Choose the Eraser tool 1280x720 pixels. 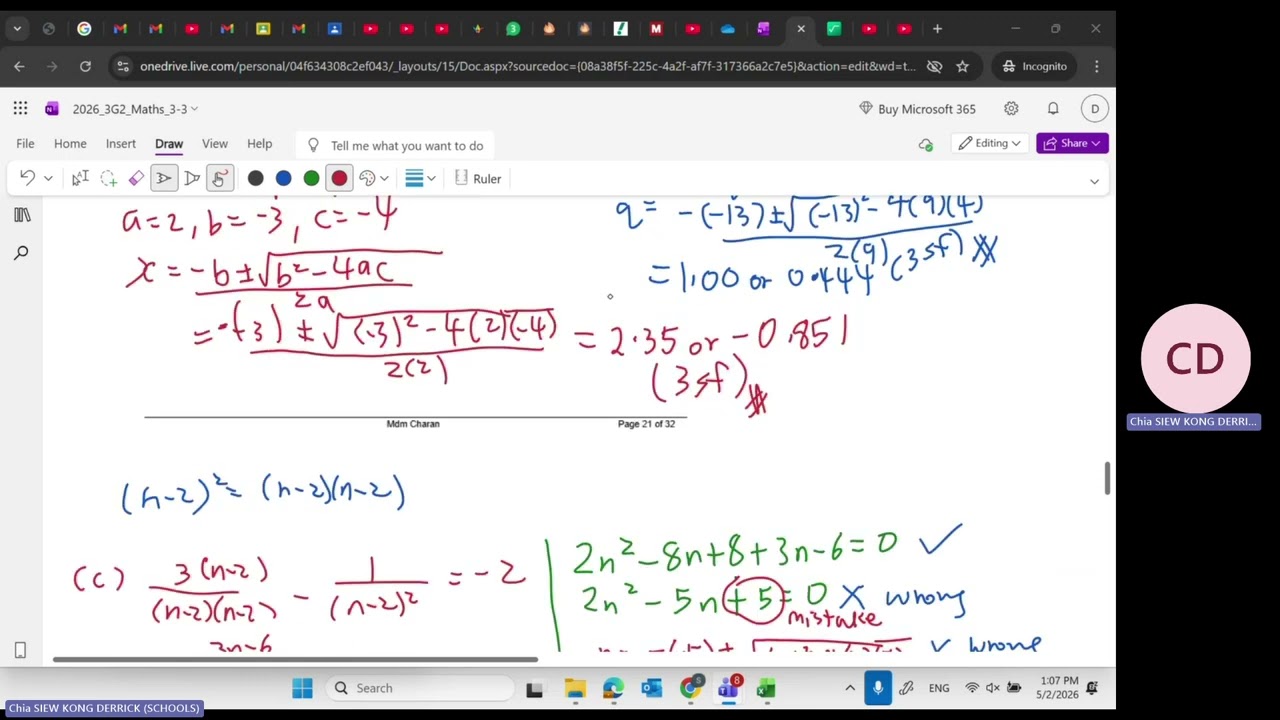pyautogui.click(x=136, y=178)
